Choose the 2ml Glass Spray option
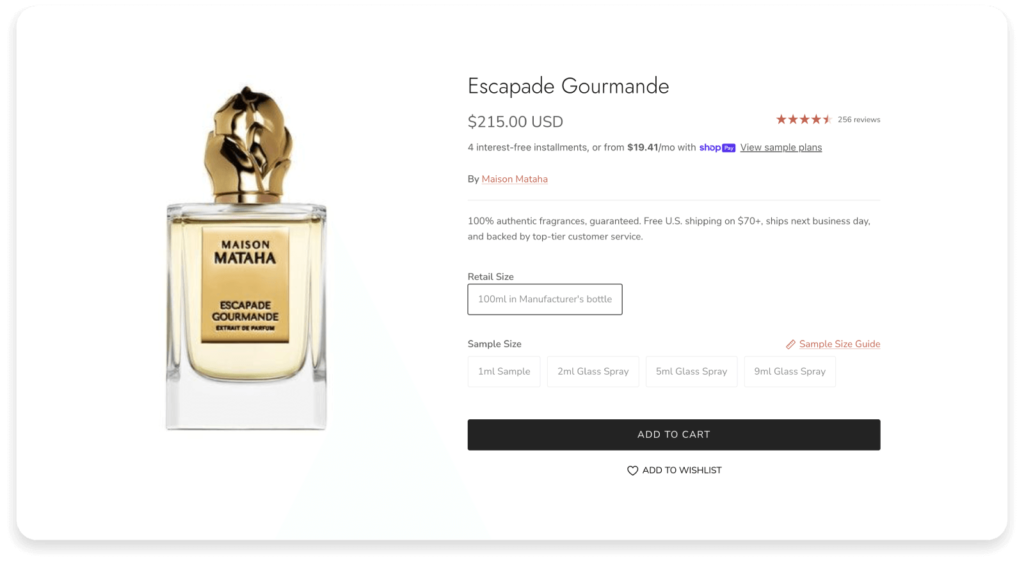Screen dimensions: 1024x564 593,371
